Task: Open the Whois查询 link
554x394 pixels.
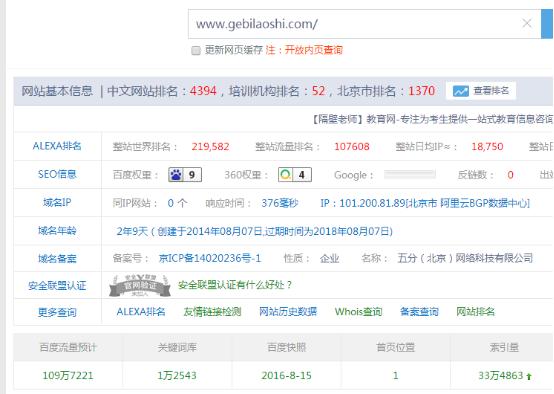Action: tap(359, 312)
